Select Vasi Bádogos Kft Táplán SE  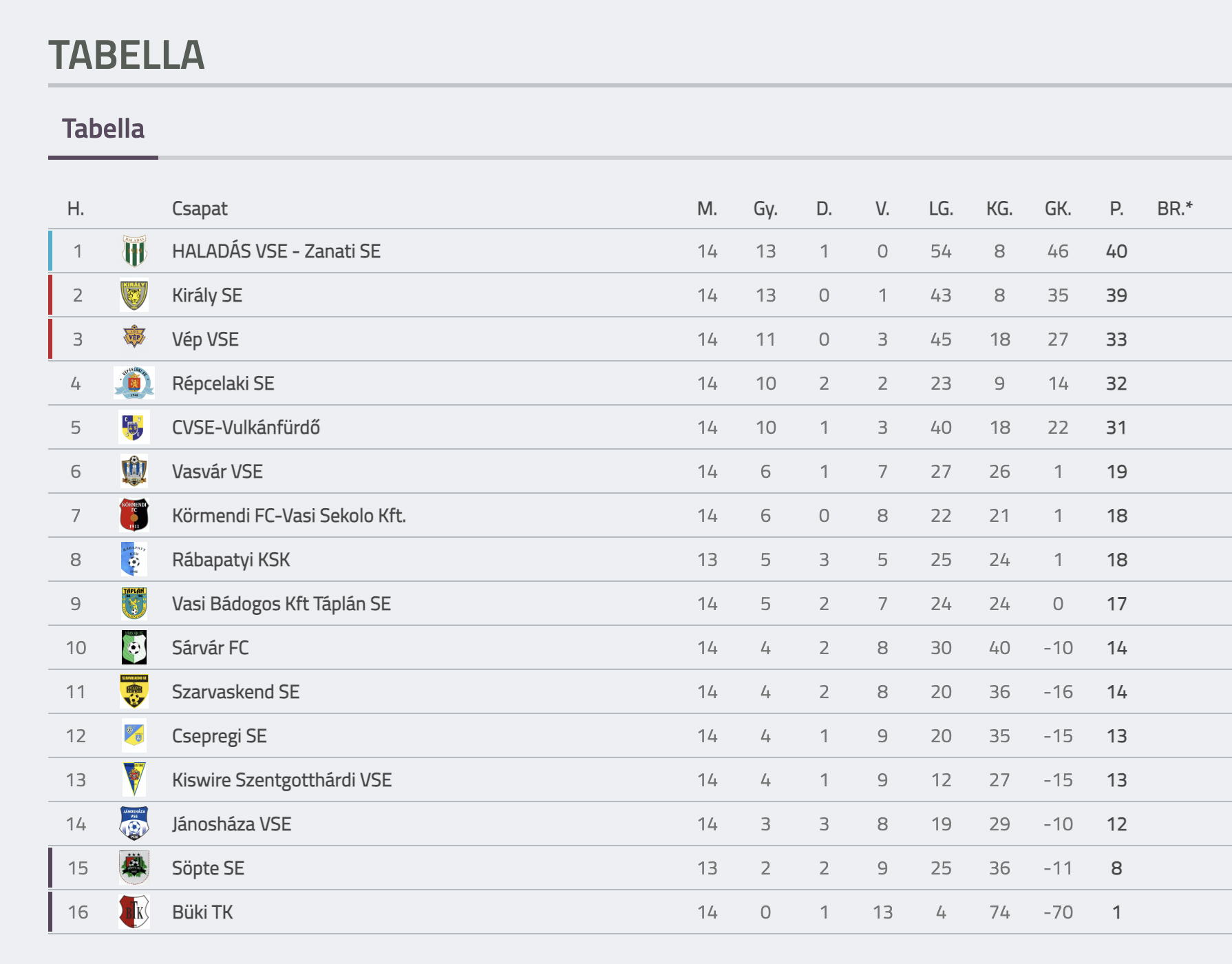tap(281, 604)
